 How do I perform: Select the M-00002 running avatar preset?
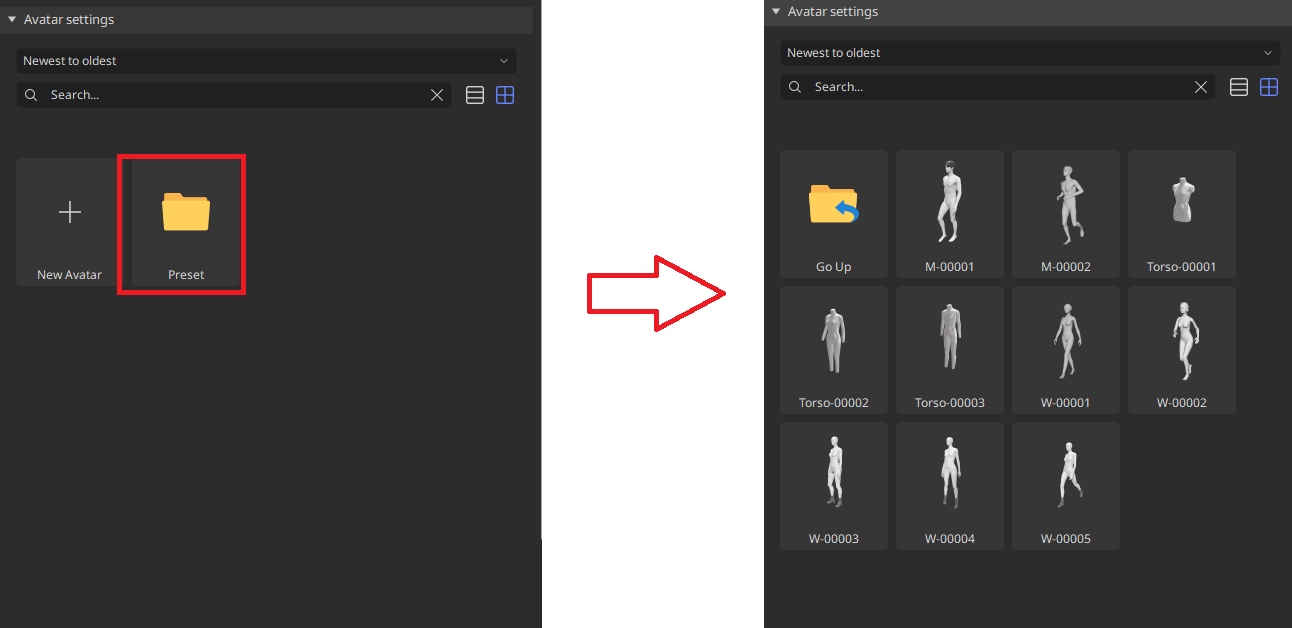(1066, 214)
